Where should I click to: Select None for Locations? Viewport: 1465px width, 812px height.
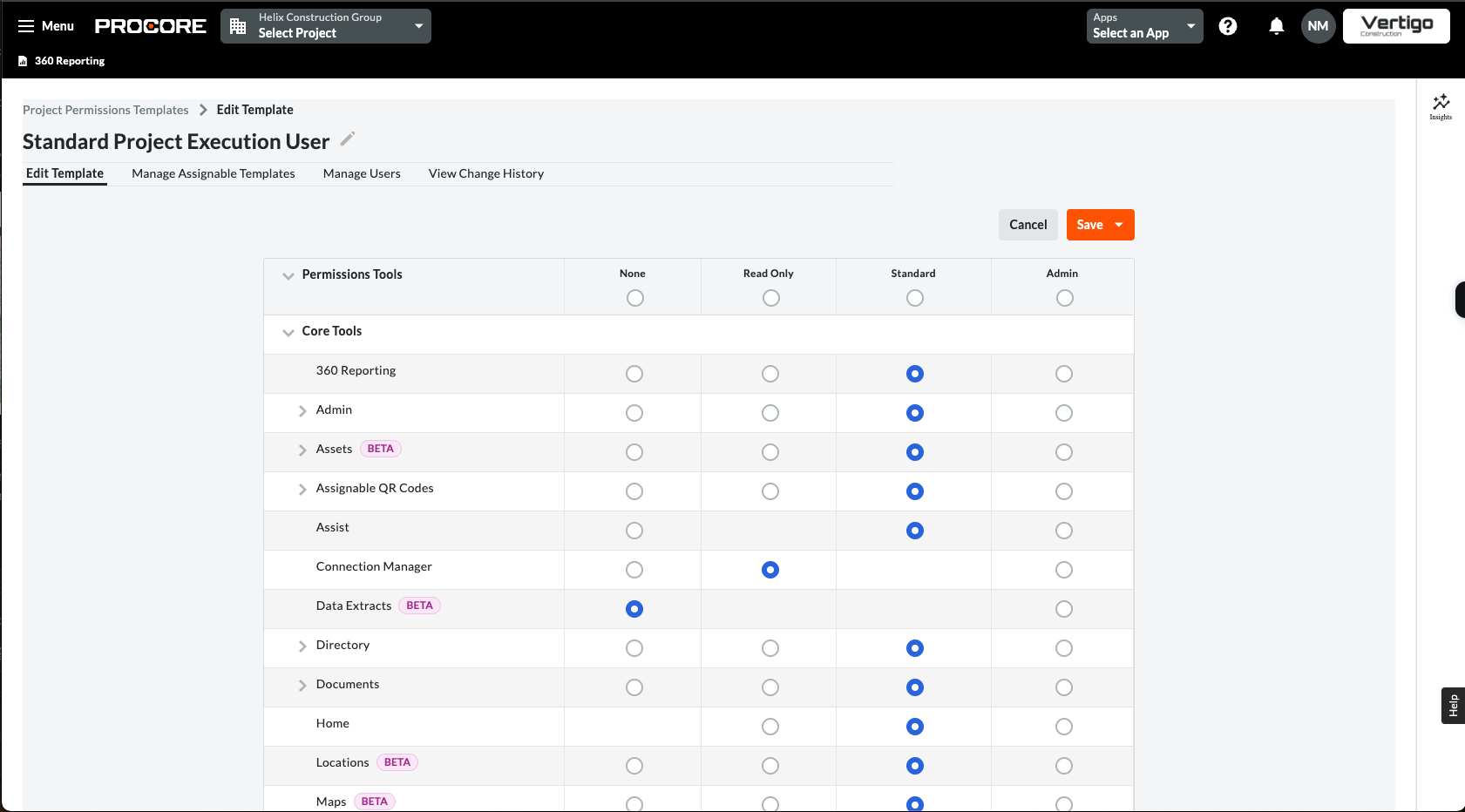(x=634, y=766)
